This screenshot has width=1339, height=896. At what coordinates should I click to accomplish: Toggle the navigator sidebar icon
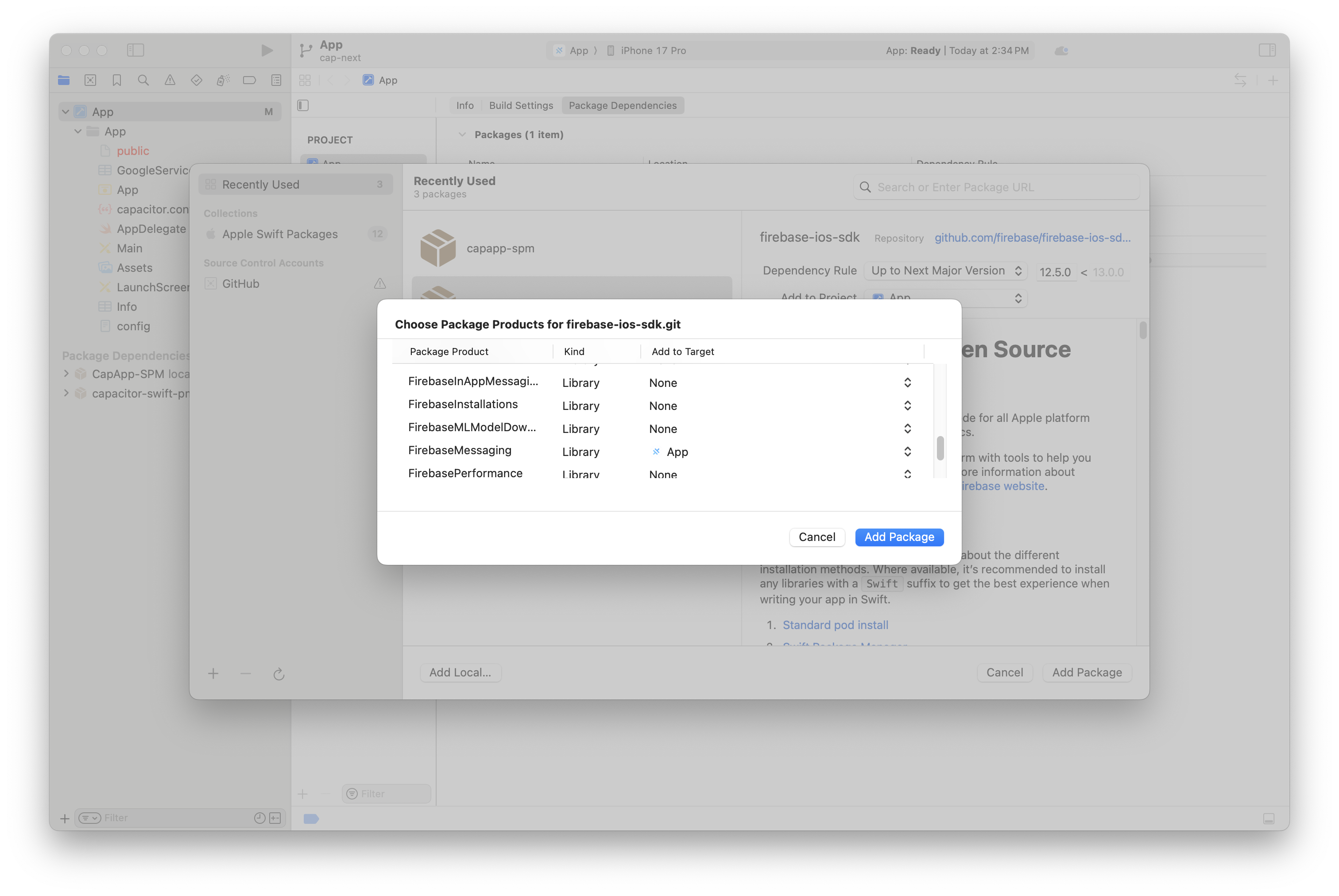(x=135, y=50)
